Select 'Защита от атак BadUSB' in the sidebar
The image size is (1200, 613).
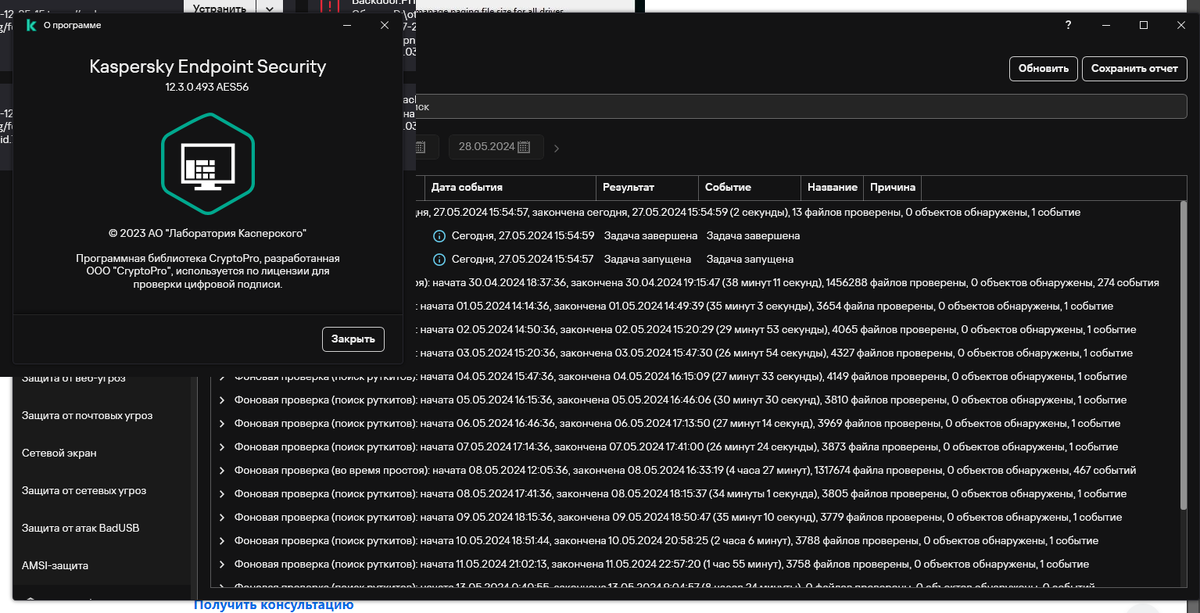pos(81,528)
